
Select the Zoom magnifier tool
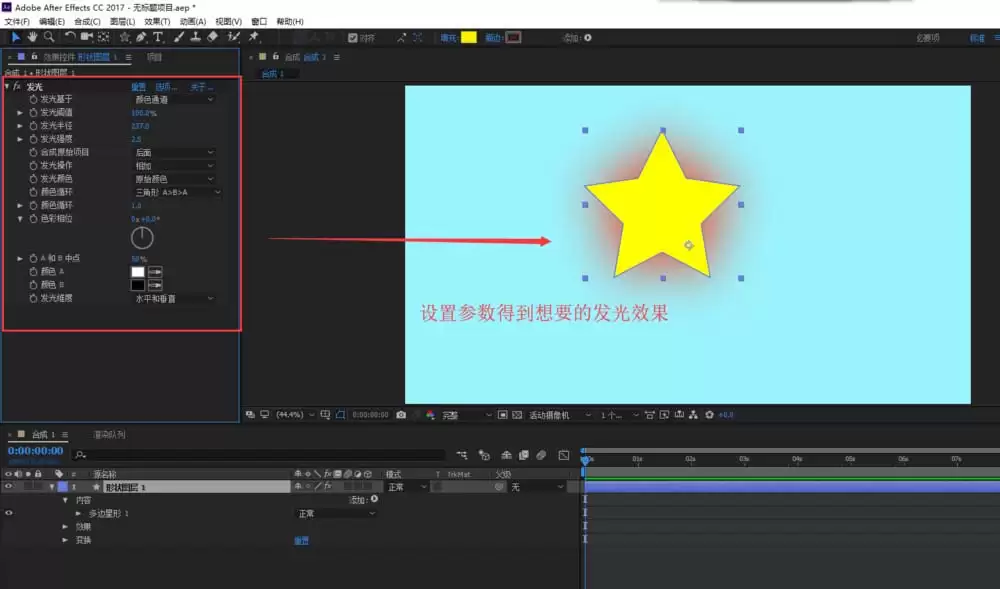coord(49,38)
